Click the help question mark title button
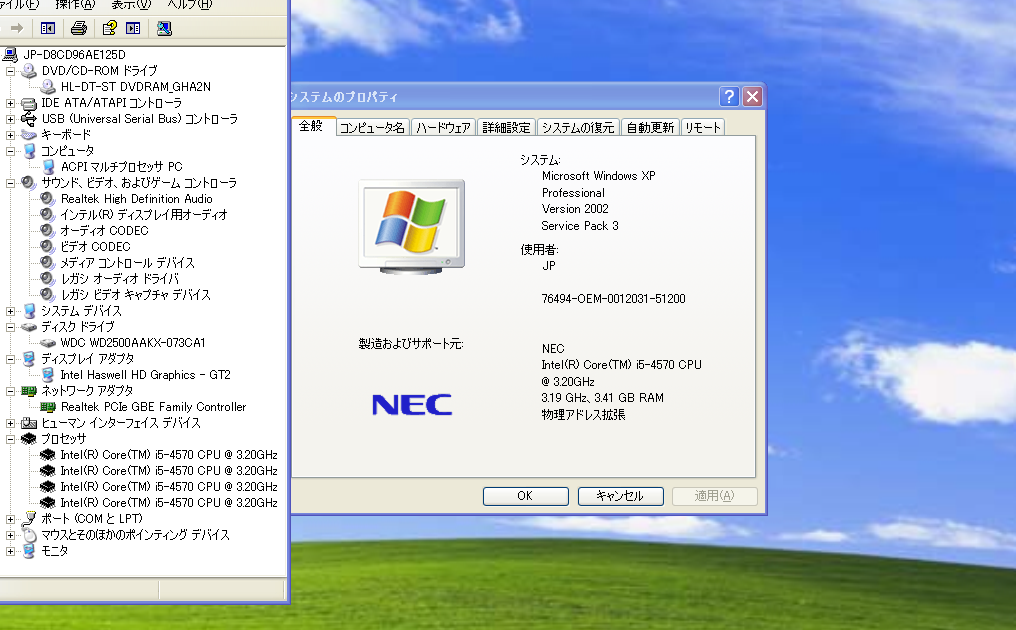The height and width of the screenshot is (630, 1016). pos(729,97)
